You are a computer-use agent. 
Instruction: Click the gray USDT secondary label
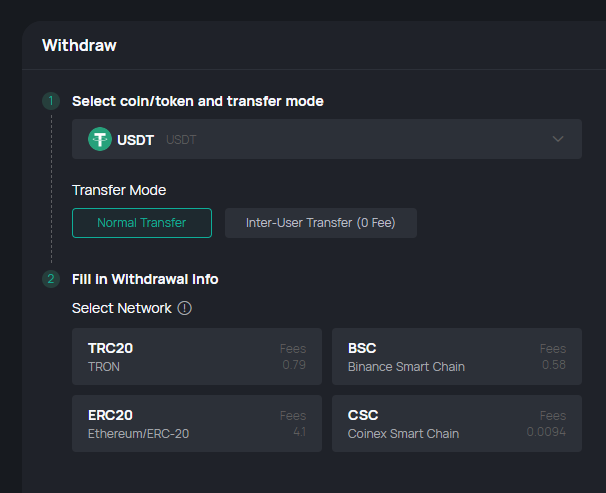tap(181, 139)
